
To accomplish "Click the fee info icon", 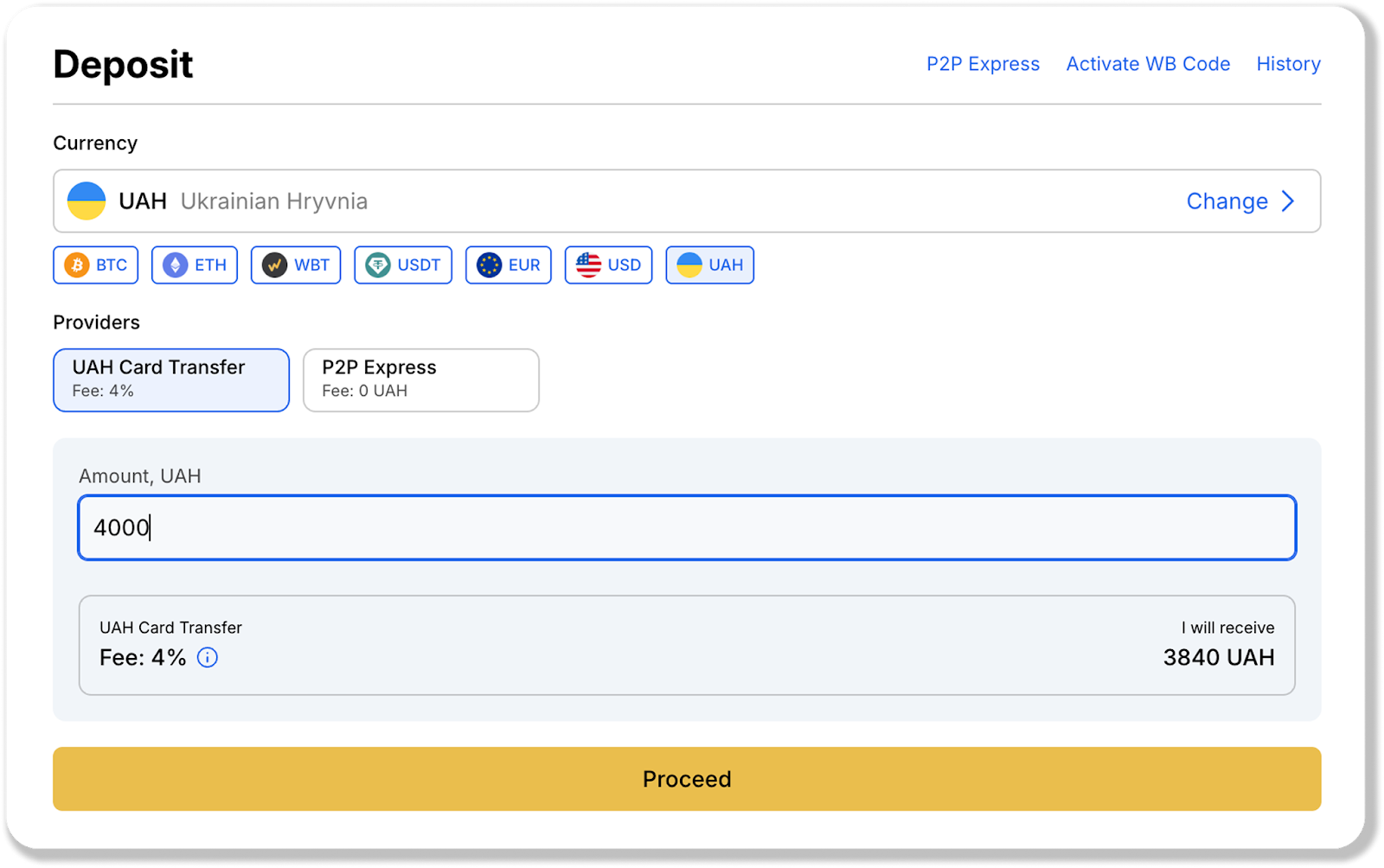I will (208, 658).
